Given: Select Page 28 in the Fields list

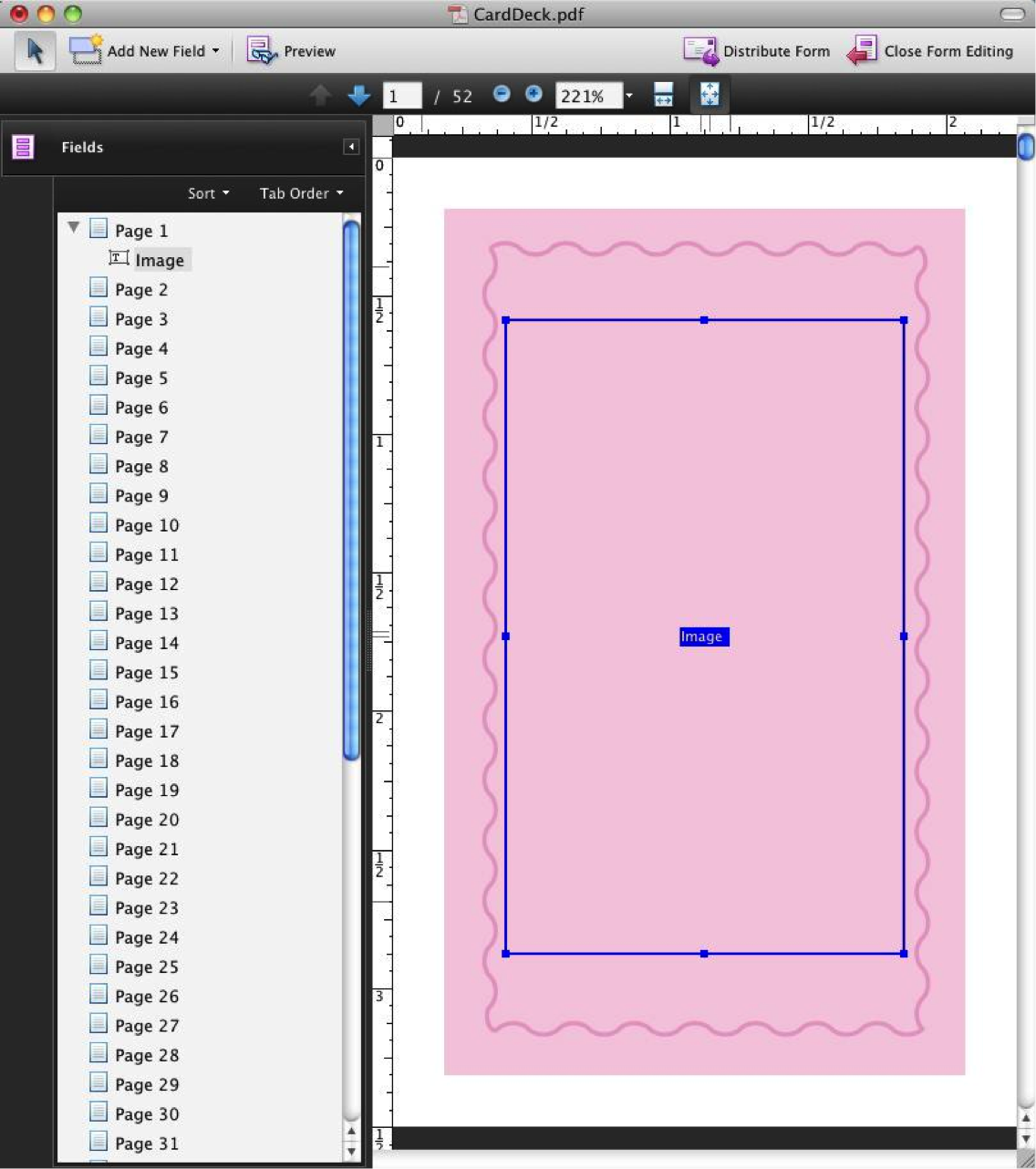Looking at the screenshot, I should tap(147, 1056).
